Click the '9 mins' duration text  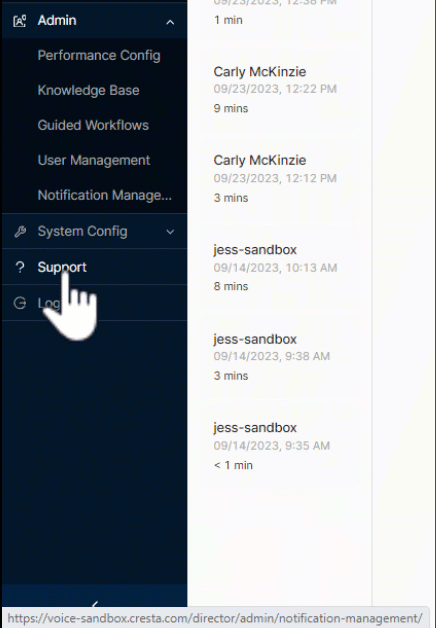pyautogui.click(x=231, y=108)
